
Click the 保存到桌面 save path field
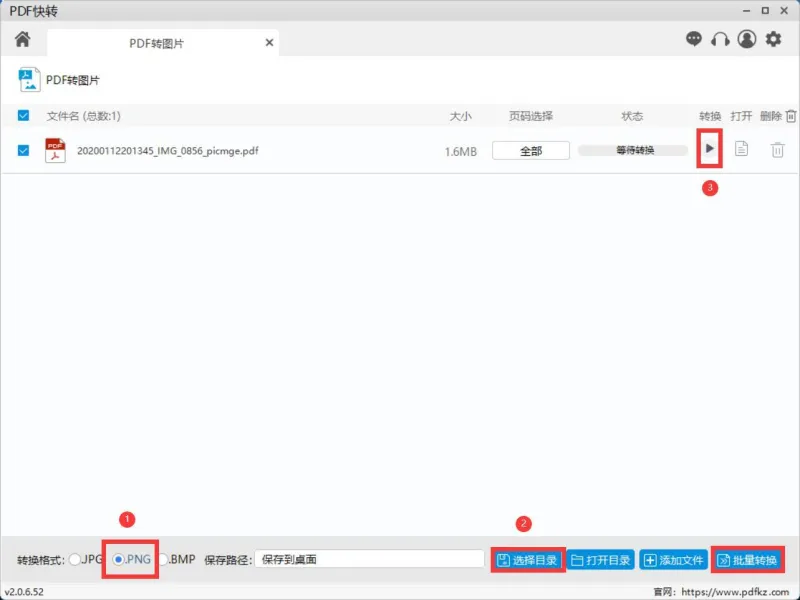point(369,559)
